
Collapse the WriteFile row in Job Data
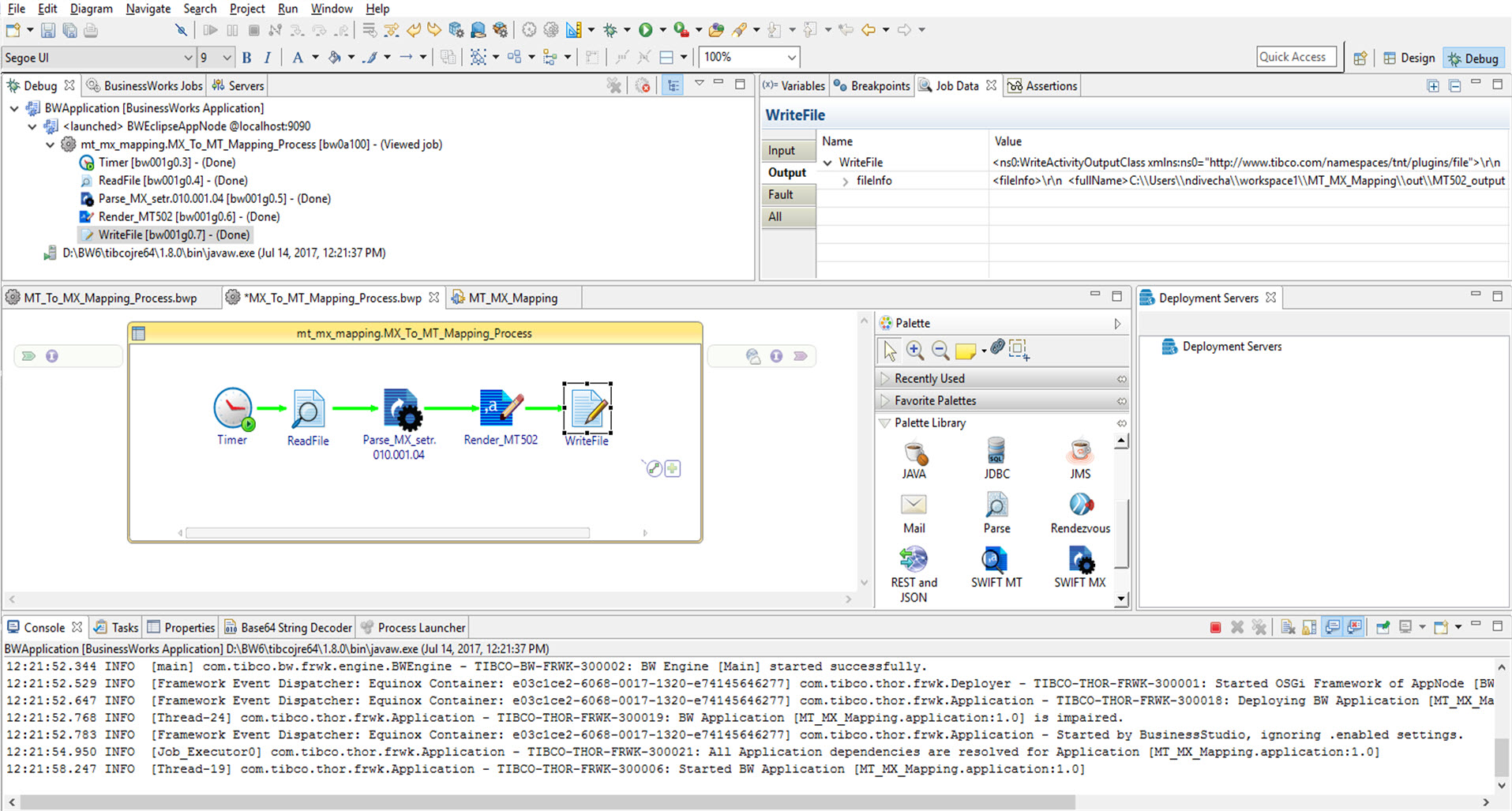click(x=827, y=163)
